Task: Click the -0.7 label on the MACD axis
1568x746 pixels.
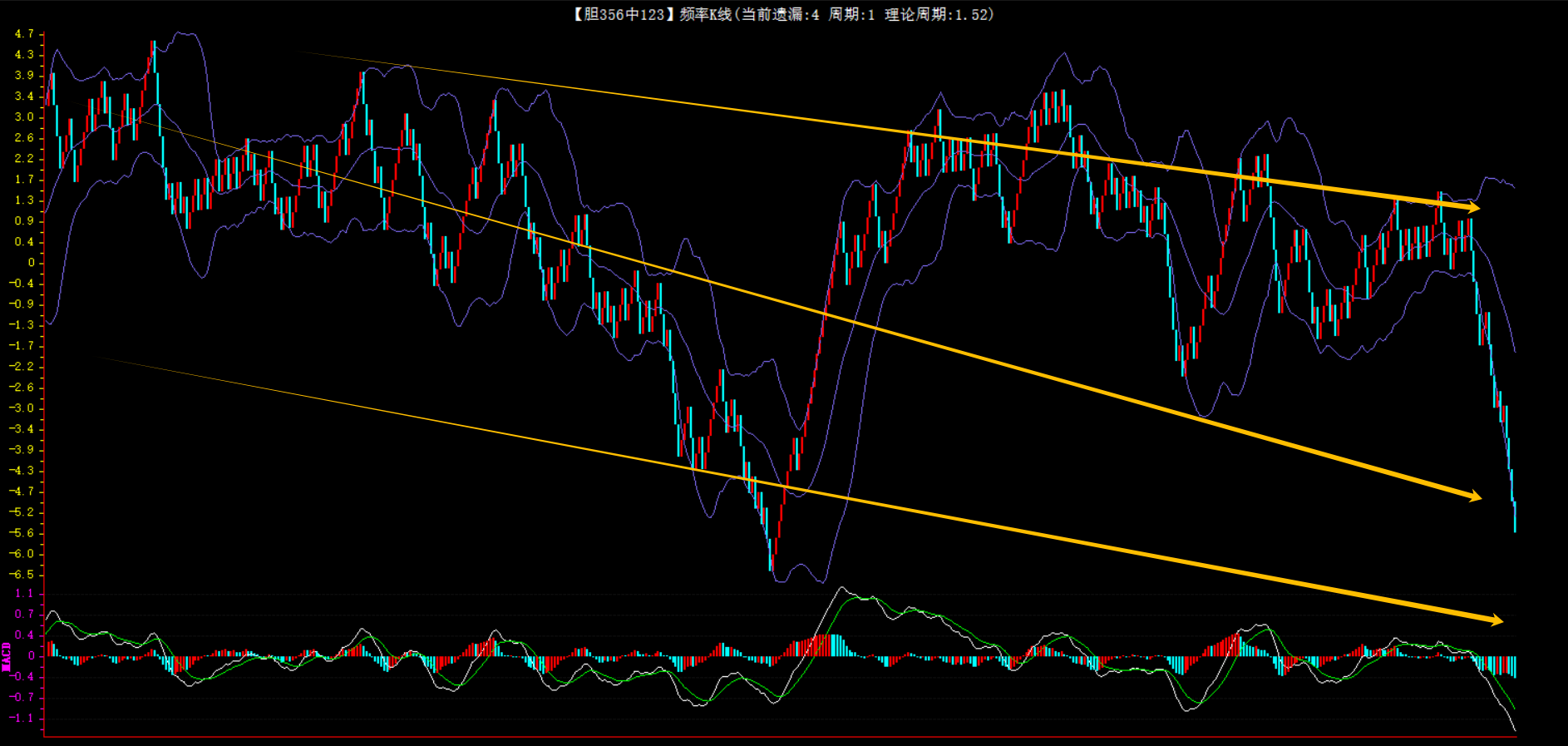Action: [22, 698]
